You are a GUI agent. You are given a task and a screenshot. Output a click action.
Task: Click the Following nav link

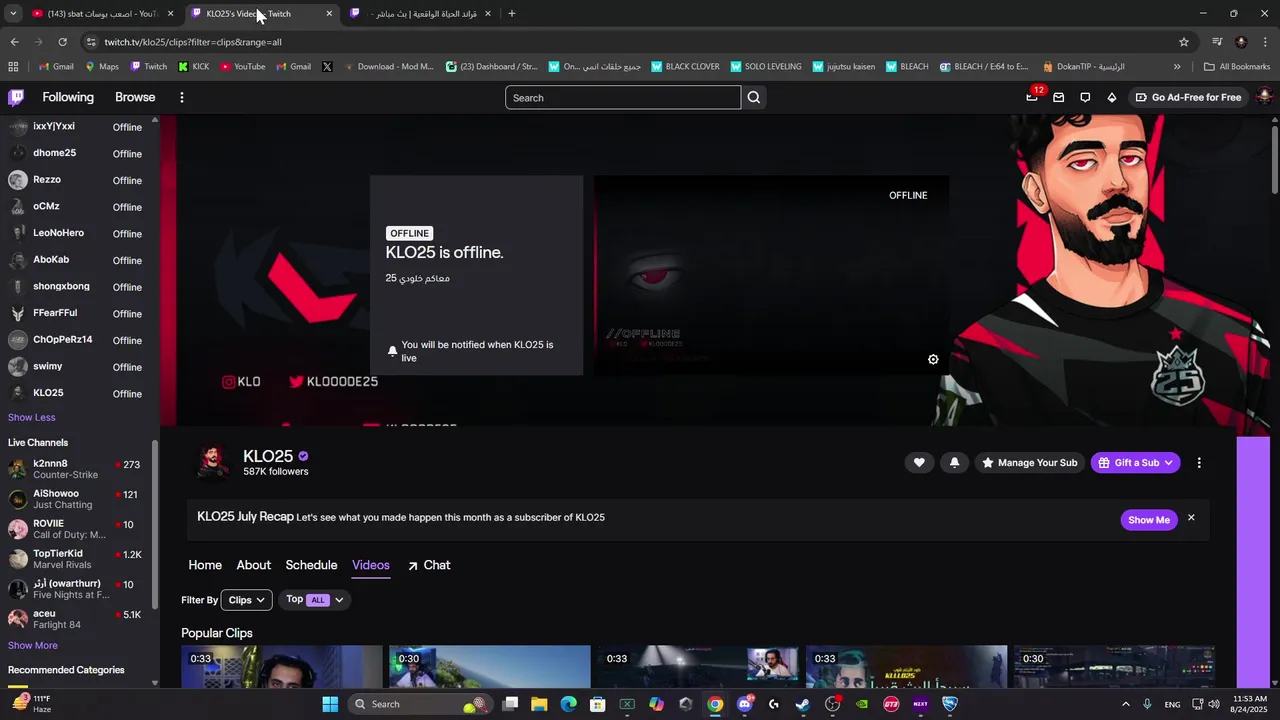68,97
